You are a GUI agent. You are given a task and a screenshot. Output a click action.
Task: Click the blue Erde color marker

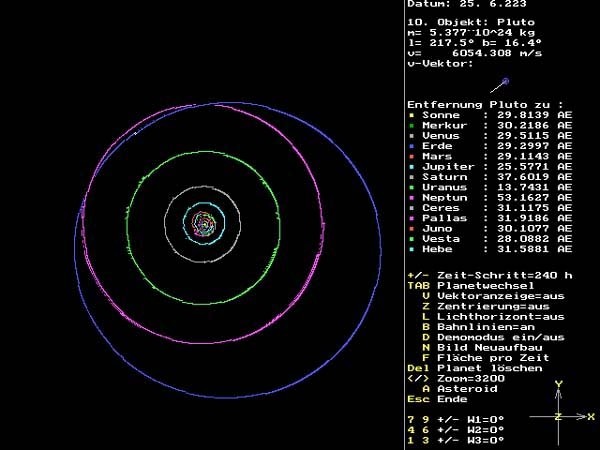coord(411,145)
